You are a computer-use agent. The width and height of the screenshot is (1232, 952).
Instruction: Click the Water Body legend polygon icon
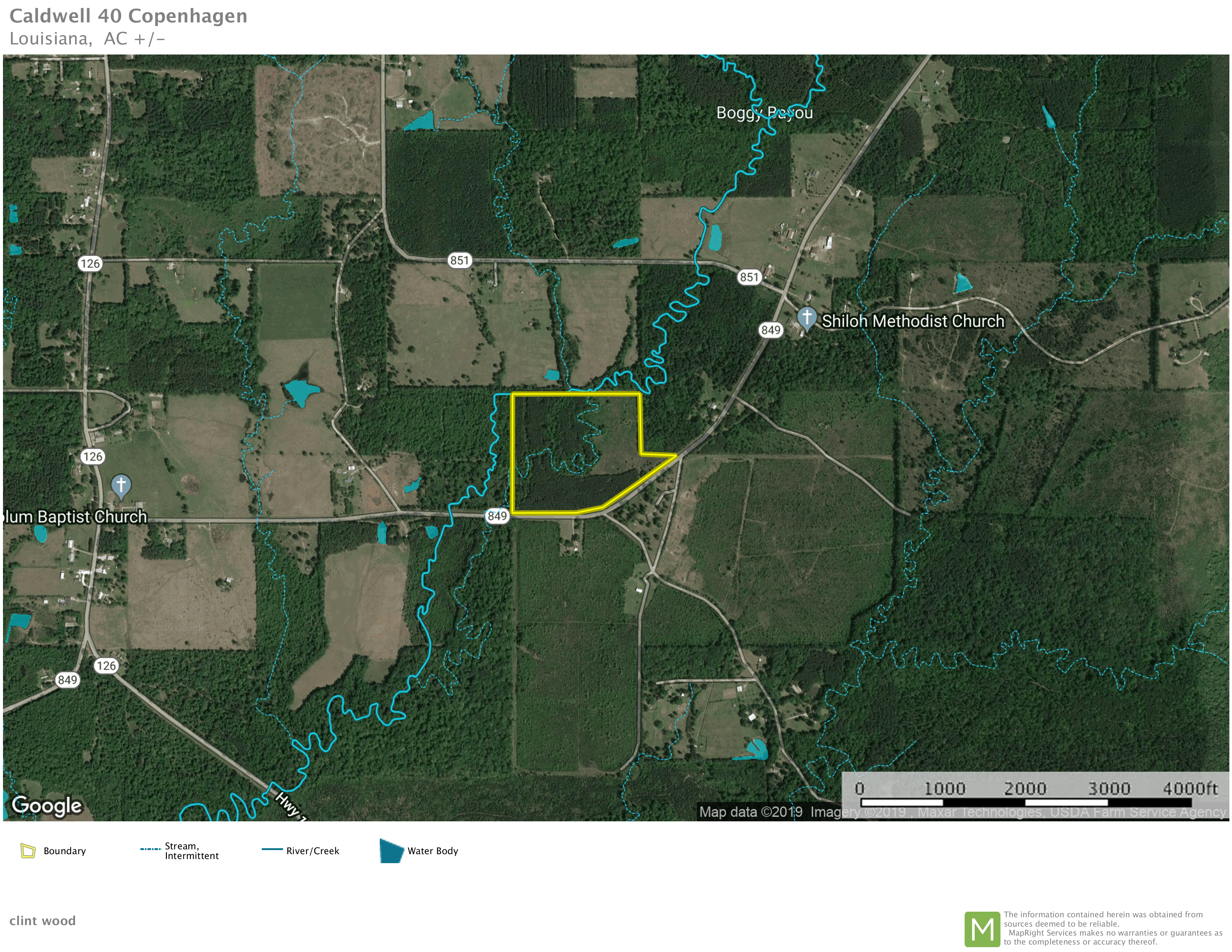point(391,850)
